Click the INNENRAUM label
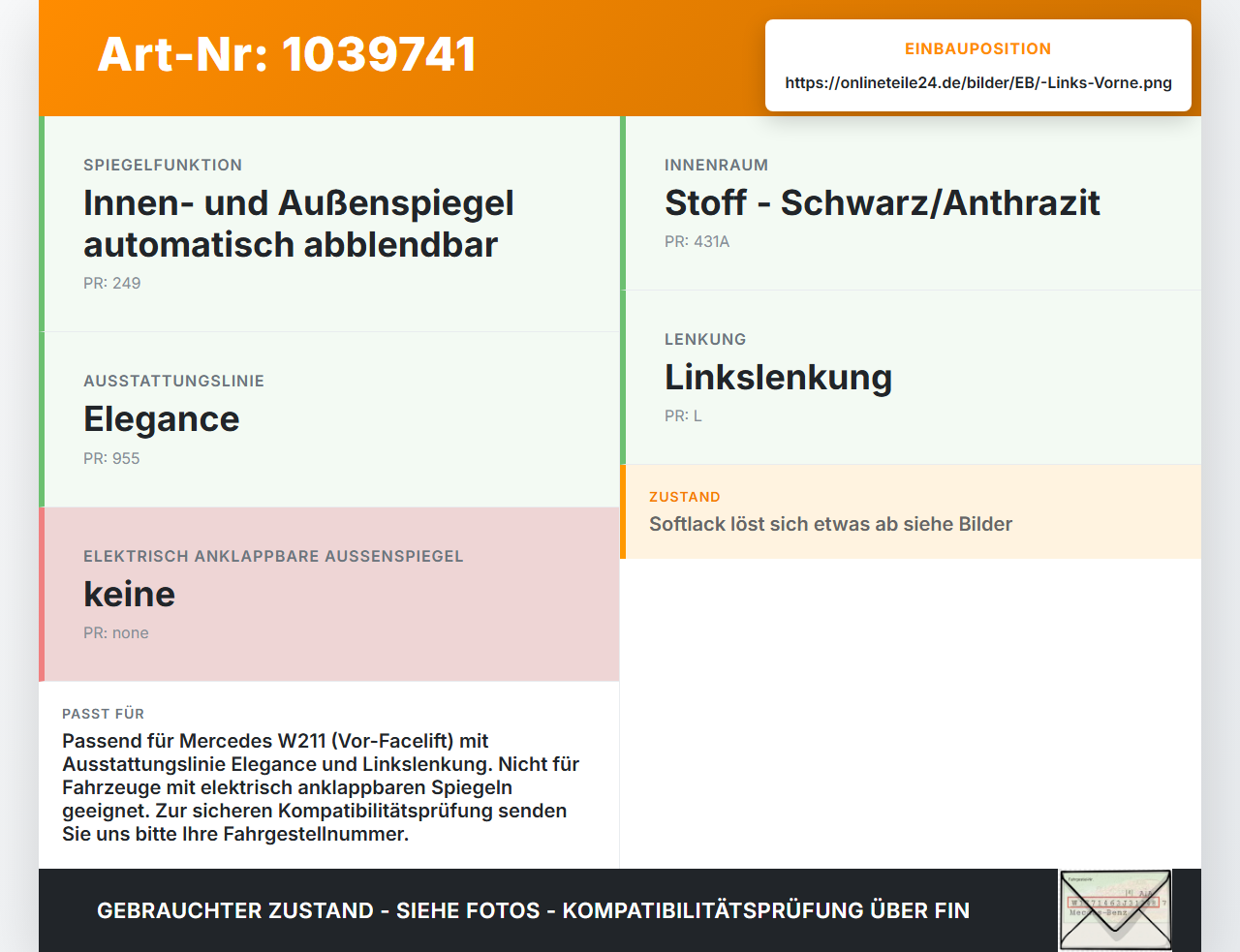Screen dimensions: 1240x952 coord(716,165)
